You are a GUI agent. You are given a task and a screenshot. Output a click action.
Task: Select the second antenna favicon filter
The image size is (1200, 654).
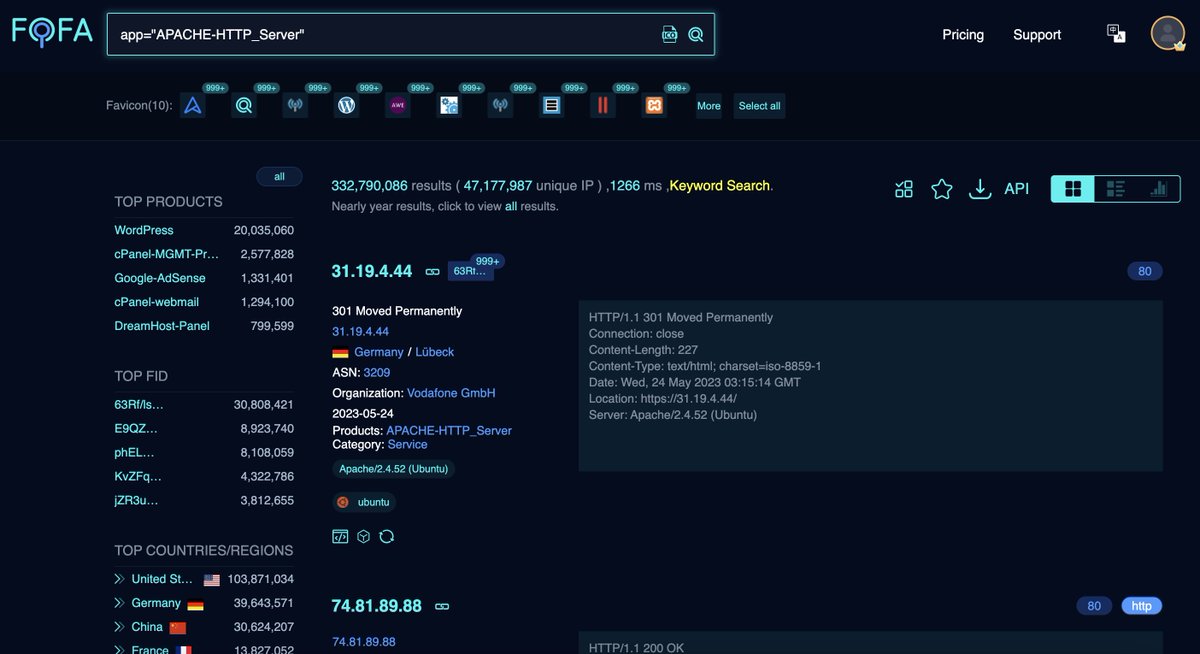point(500,105)
